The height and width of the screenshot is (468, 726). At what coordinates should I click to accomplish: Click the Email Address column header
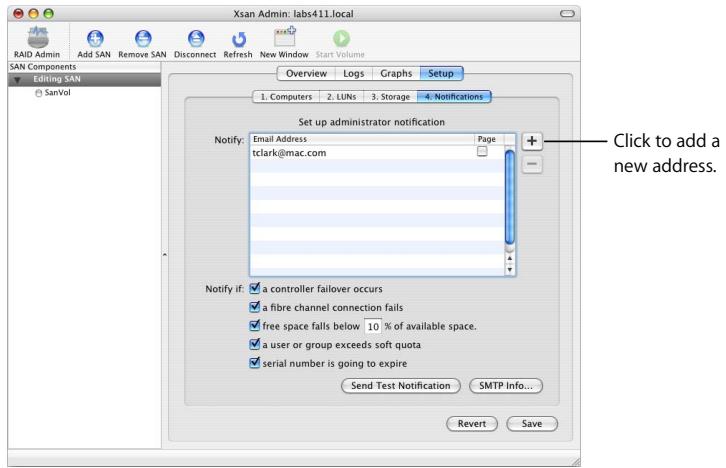[x=362, y=139]
